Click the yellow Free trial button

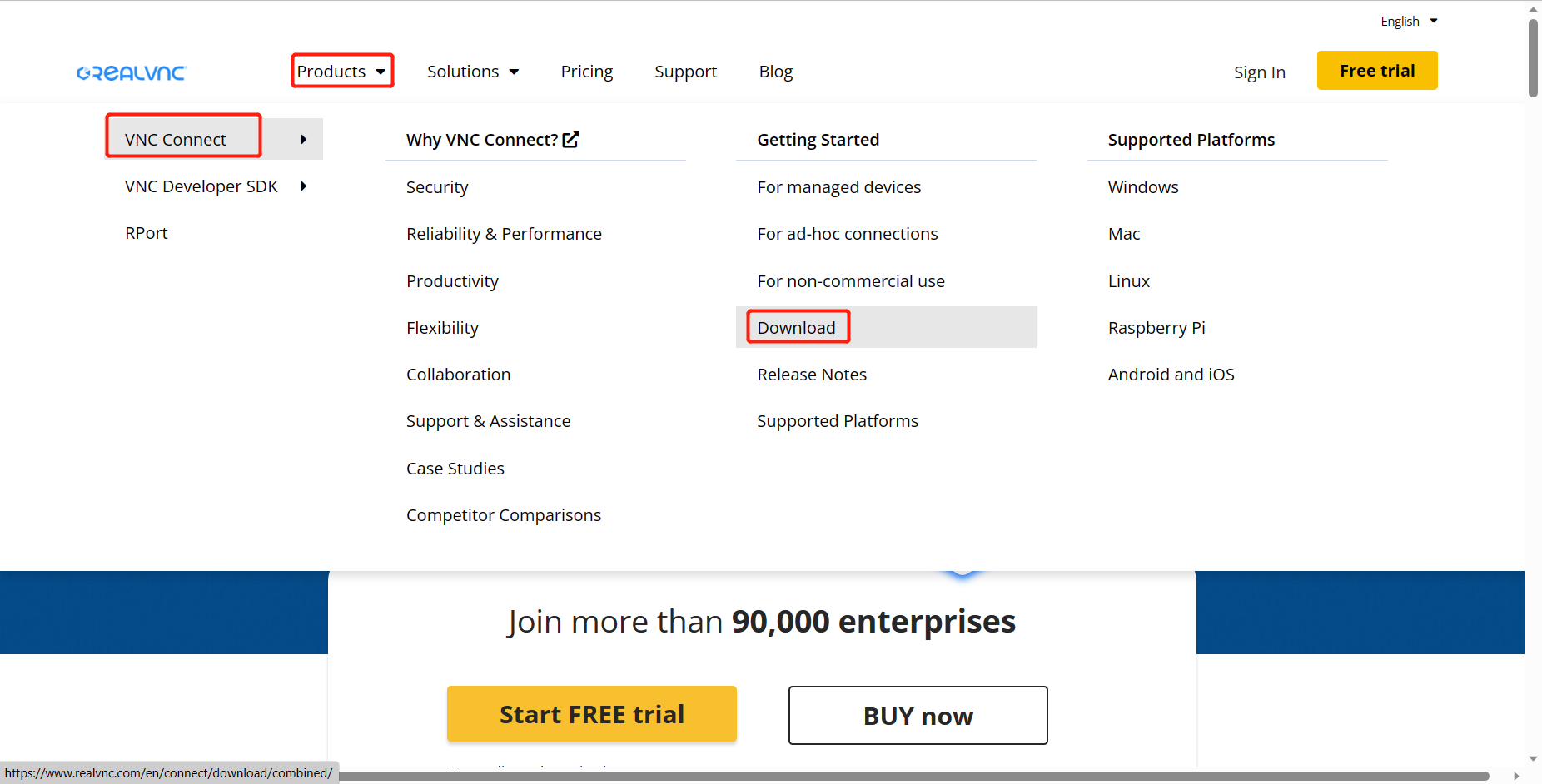click(x=1377, y=71)
